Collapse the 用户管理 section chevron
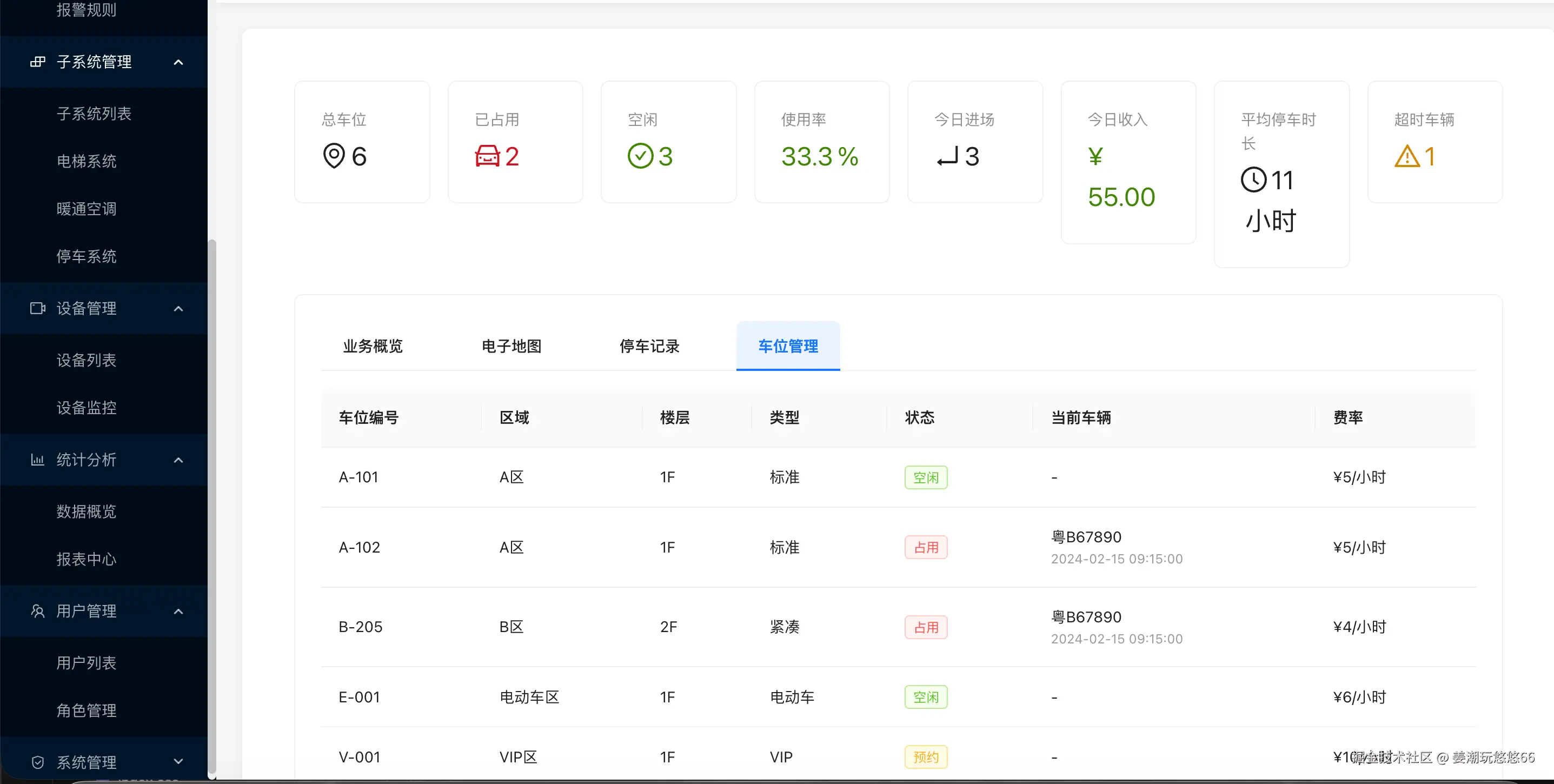 [x=178, y=612]
